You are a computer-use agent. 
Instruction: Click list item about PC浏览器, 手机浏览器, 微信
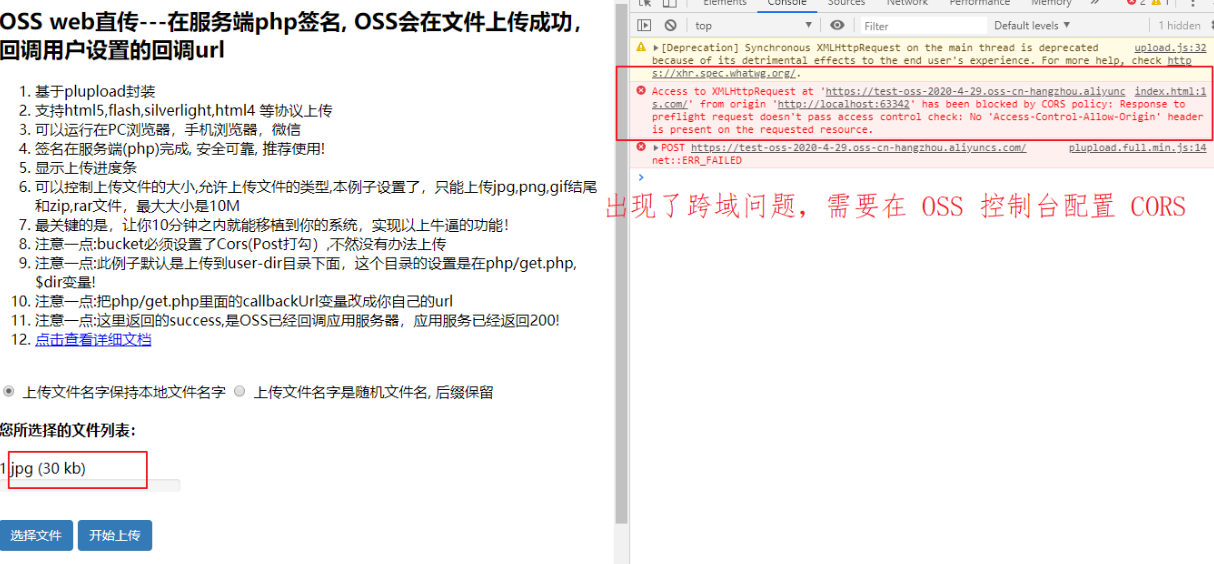(168, 129)
